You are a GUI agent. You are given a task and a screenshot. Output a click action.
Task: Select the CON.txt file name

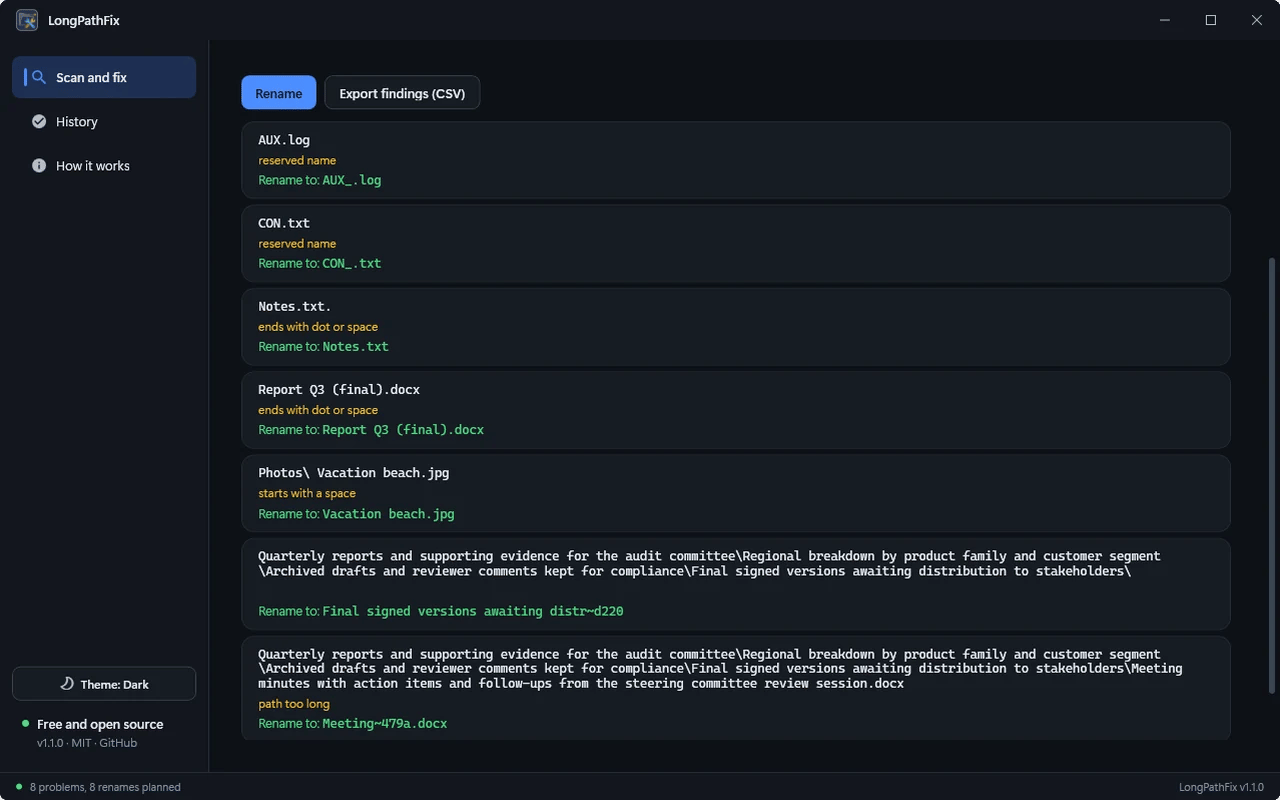click(284, 223)
